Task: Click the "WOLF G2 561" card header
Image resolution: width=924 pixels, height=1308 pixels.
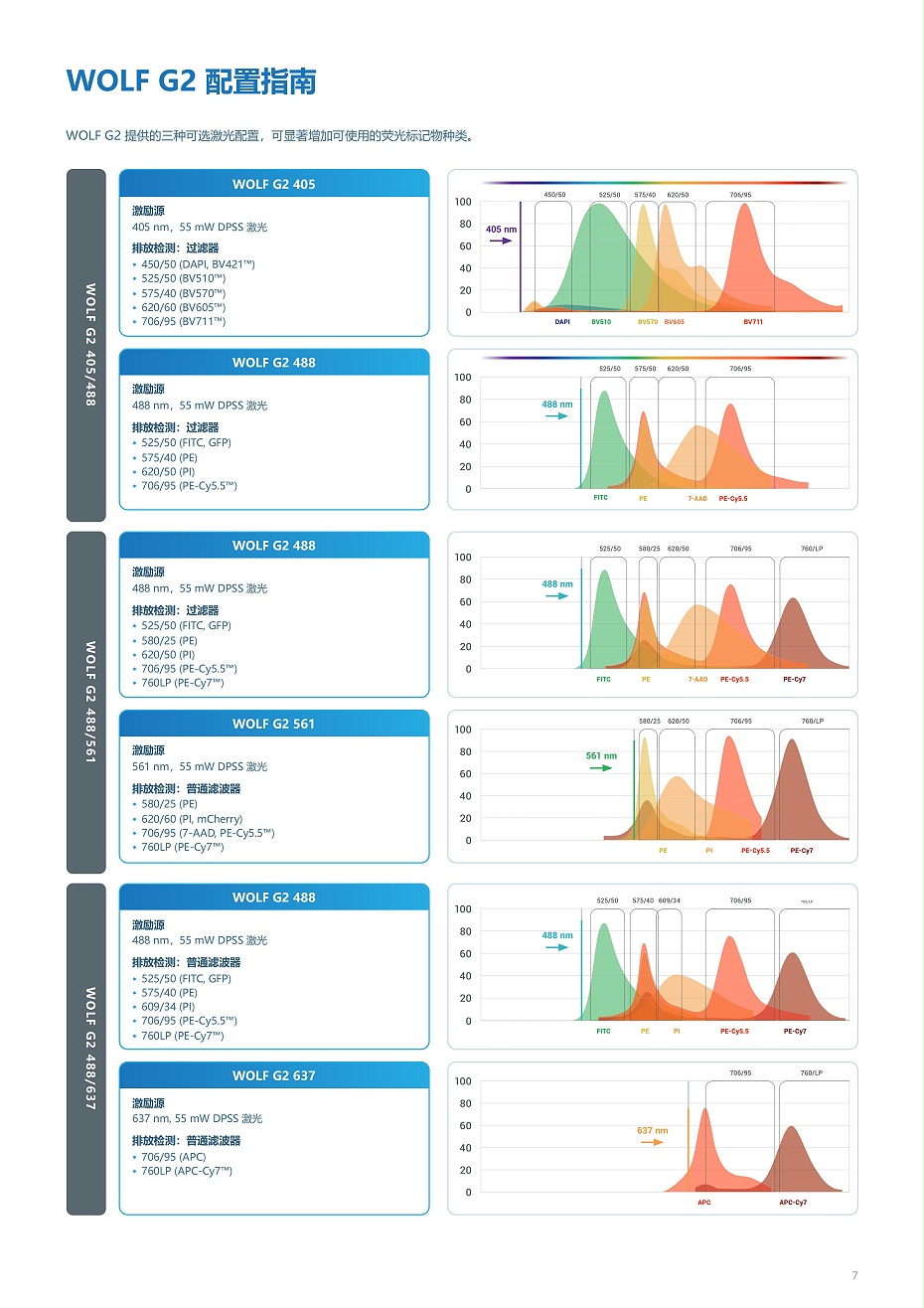Action: (x=274, y=724)
